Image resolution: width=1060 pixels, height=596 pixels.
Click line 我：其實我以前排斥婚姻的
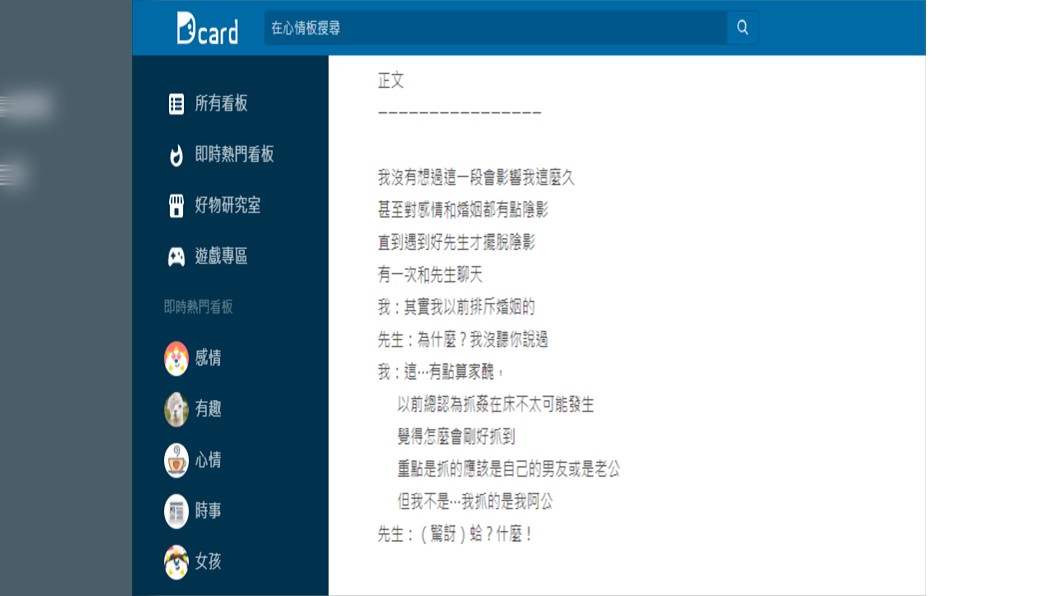(x=456, y=307)
